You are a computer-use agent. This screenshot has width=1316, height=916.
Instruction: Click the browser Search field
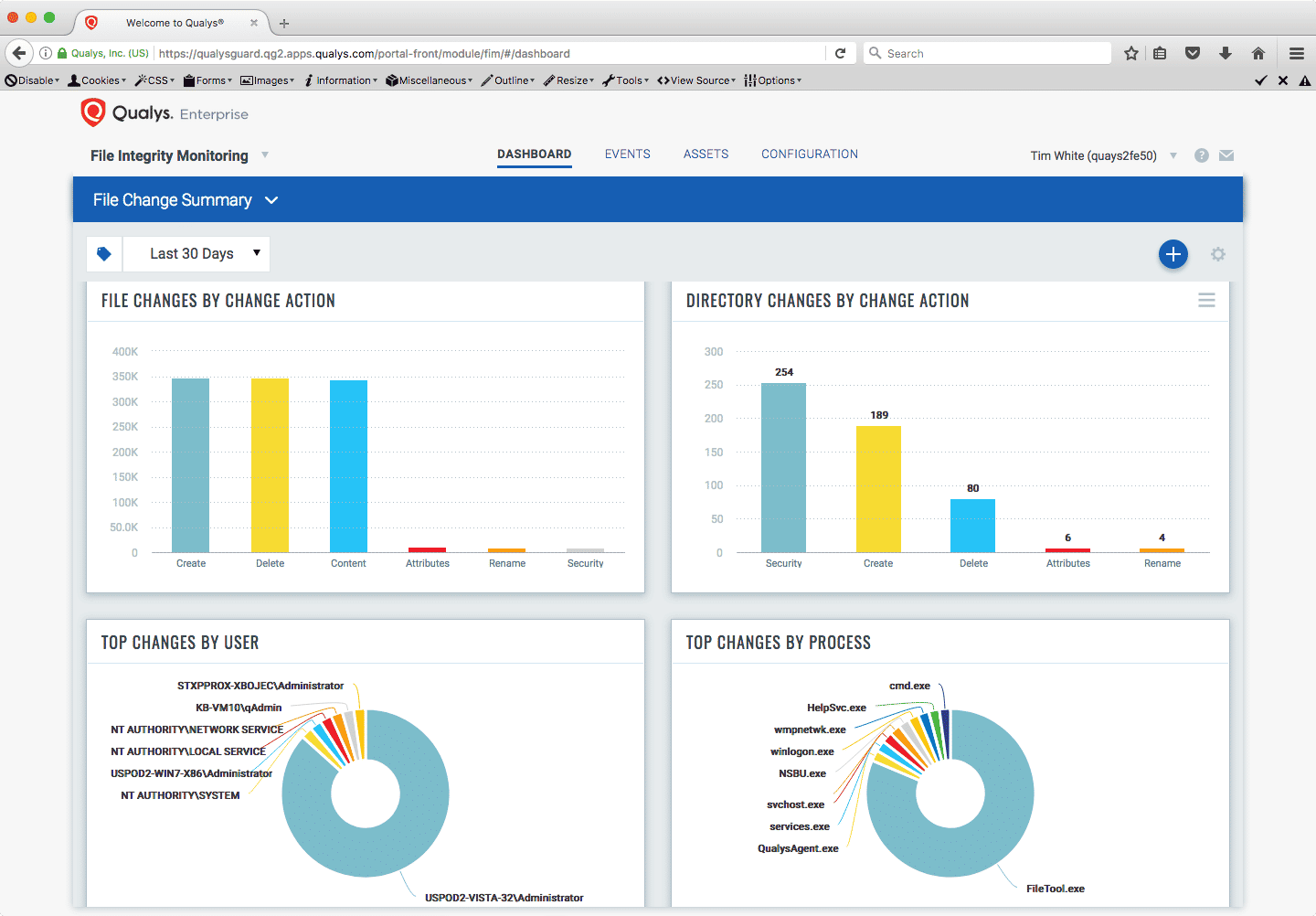pyautogui.click(x=987, y=53)
